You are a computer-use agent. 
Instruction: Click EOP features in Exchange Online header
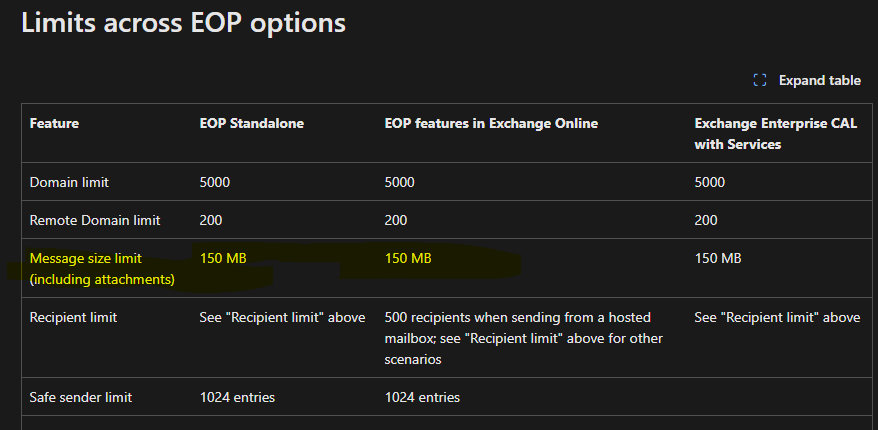coord(491,124)
